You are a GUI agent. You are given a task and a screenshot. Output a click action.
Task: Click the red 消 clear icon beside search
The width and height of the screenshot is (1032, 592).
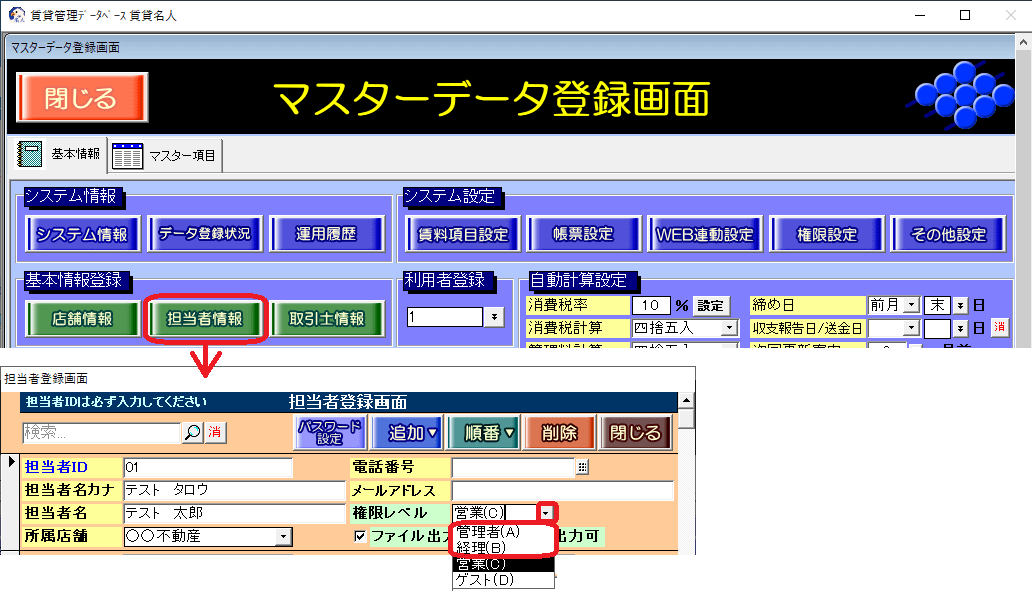point(214,433)
